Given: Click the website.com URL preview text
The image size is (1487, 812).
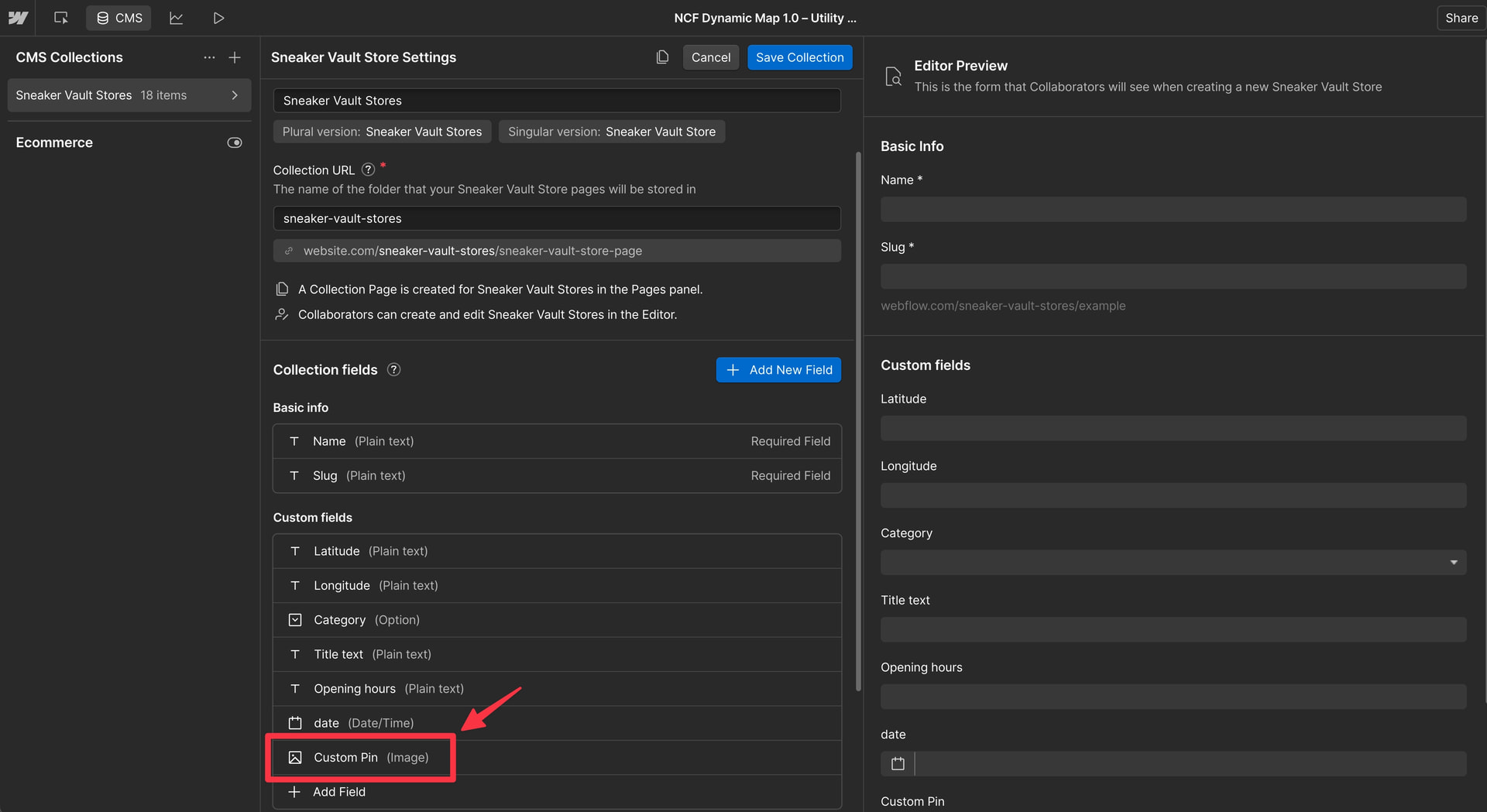Looking at the screenshot, I should (472, 251).
